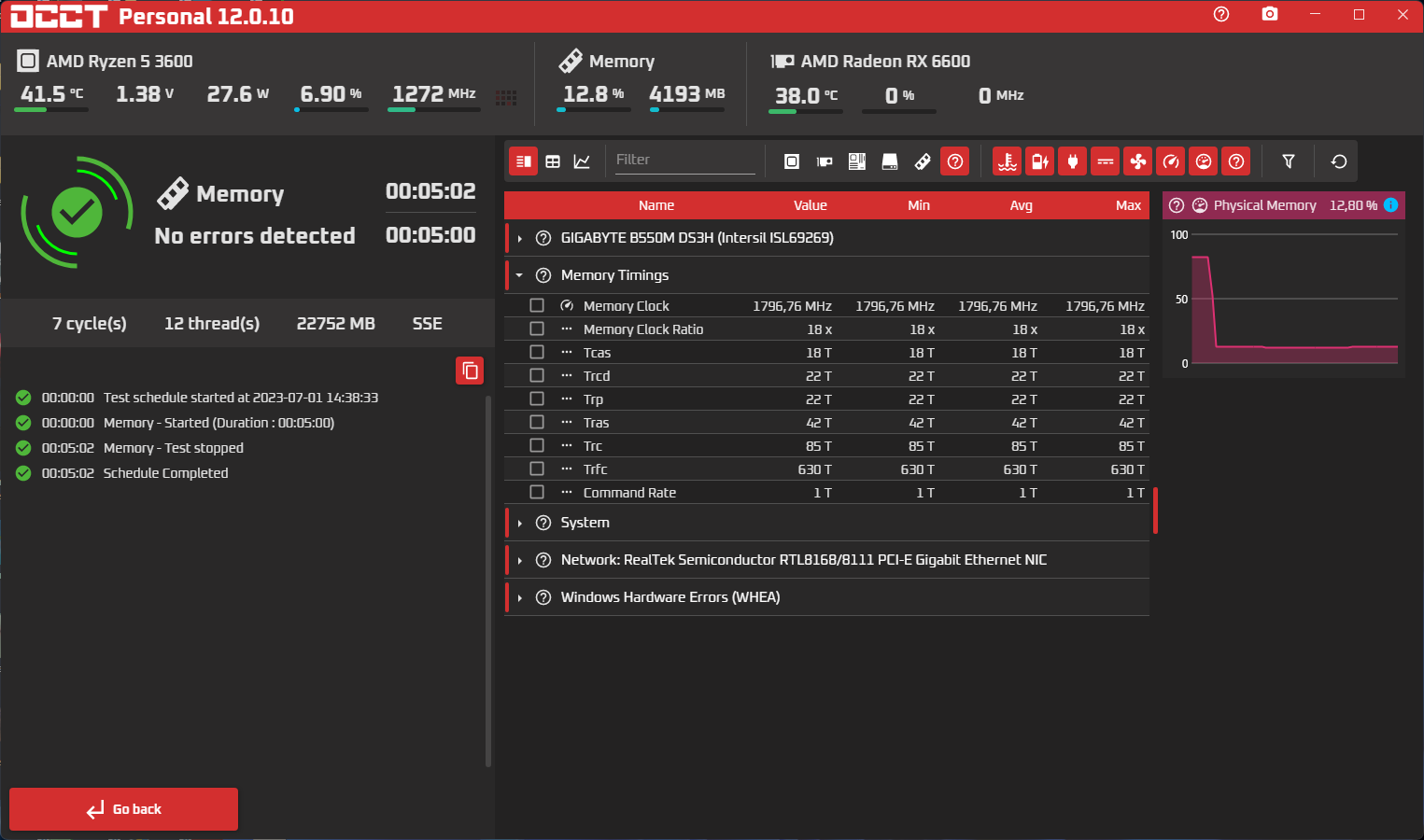The height and width of the screenshot is (840, 1424).
Task: Click the Physical Memory usage graph
Action: tap(1294, 299)
